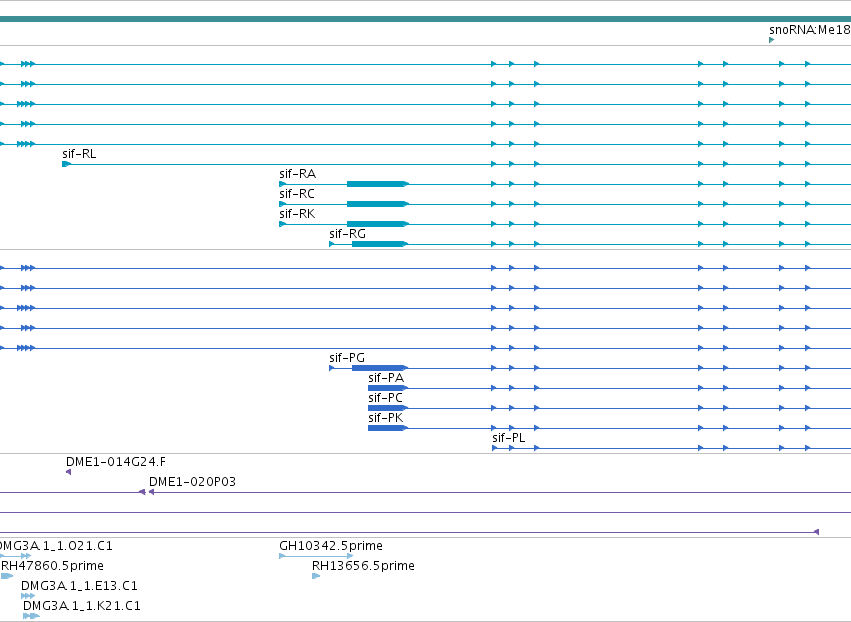Click the sif-PK coding exon block
This screenshot has width=851, height=622.
pyautogui.click(x=387, y=428)
